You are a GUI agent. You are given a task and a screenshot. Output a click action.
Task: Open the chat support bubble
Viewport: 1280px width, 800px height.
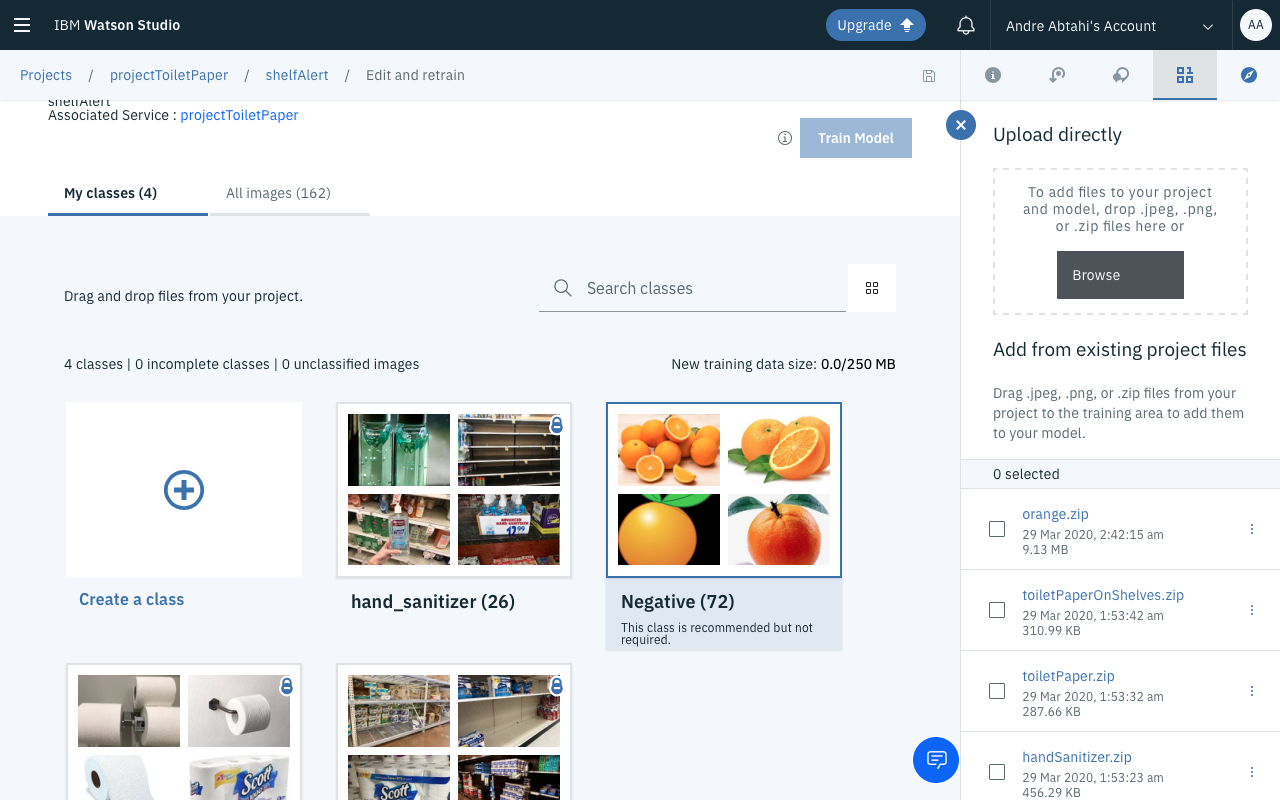pyautogui.click(x=936, y=759)
